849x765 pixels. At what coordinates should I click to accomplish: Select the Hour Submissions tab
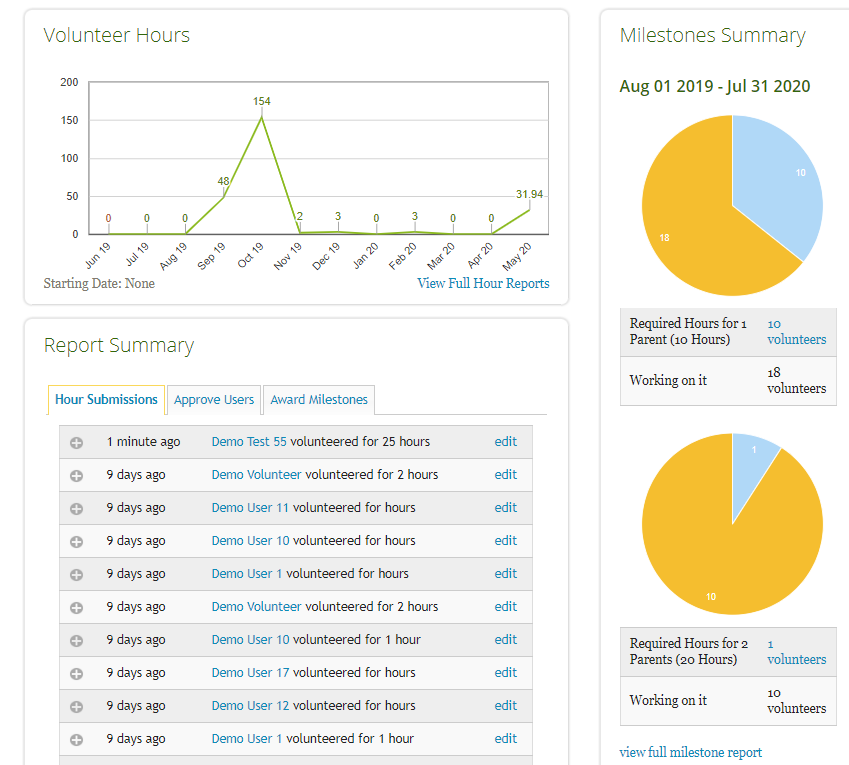click(106, 400)
